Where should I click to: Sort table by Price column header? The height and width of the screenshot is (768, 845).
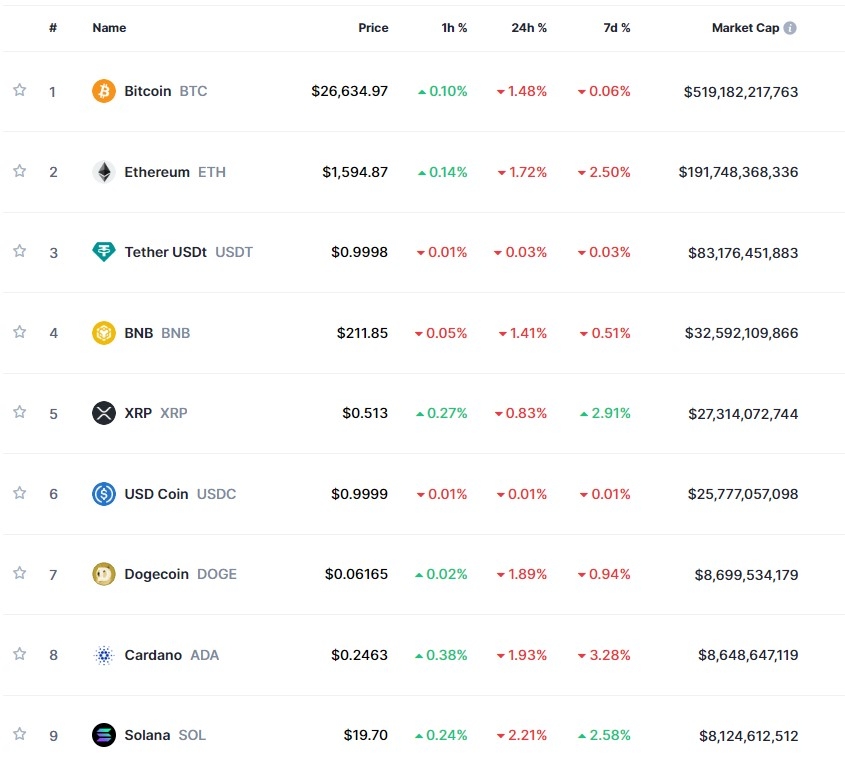coord(373,28)
